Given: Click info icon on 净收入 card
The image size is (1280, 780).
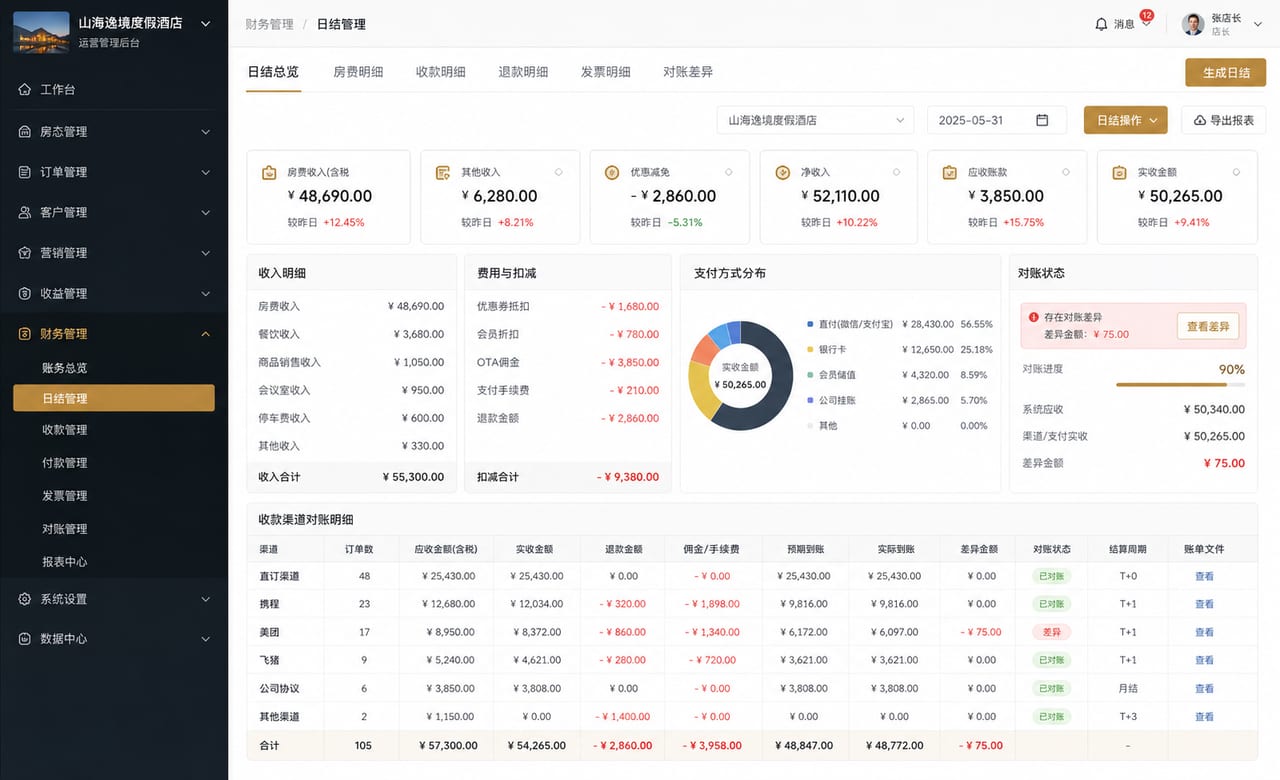Looking at the screenshot, I should pyautogui.click(x=897, y=172).
